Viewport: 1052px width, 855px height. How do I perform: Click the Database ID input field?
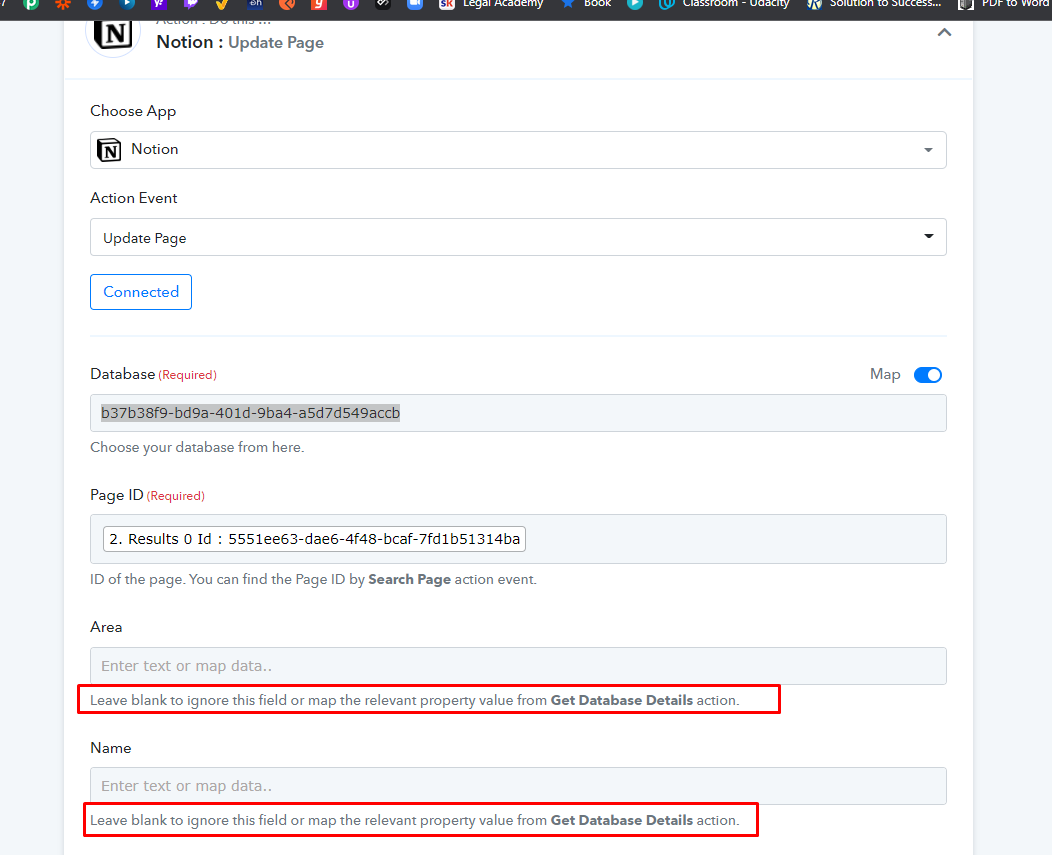(518, 413)
